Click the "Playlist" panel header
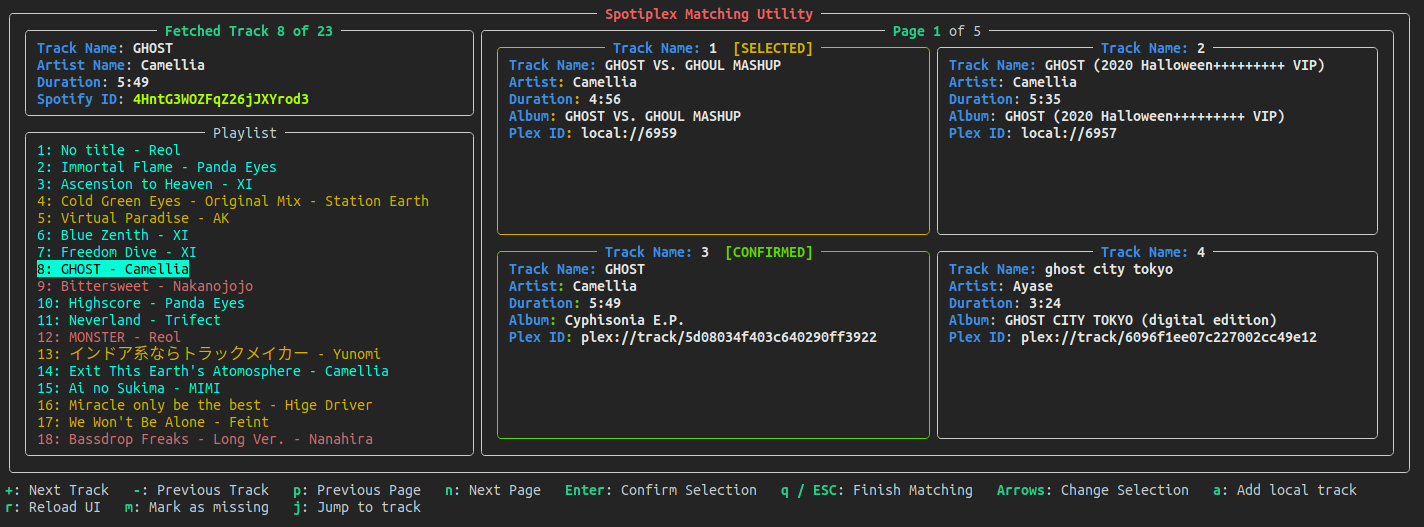The width and height of the screenshot is (1424, 527). [x=245, y=133]
